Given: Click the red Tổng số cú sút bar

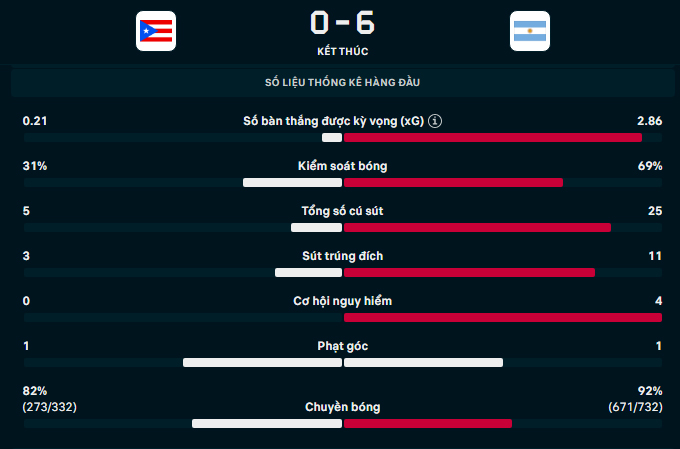Looking at the screenshot, I should tap(477, 228).
